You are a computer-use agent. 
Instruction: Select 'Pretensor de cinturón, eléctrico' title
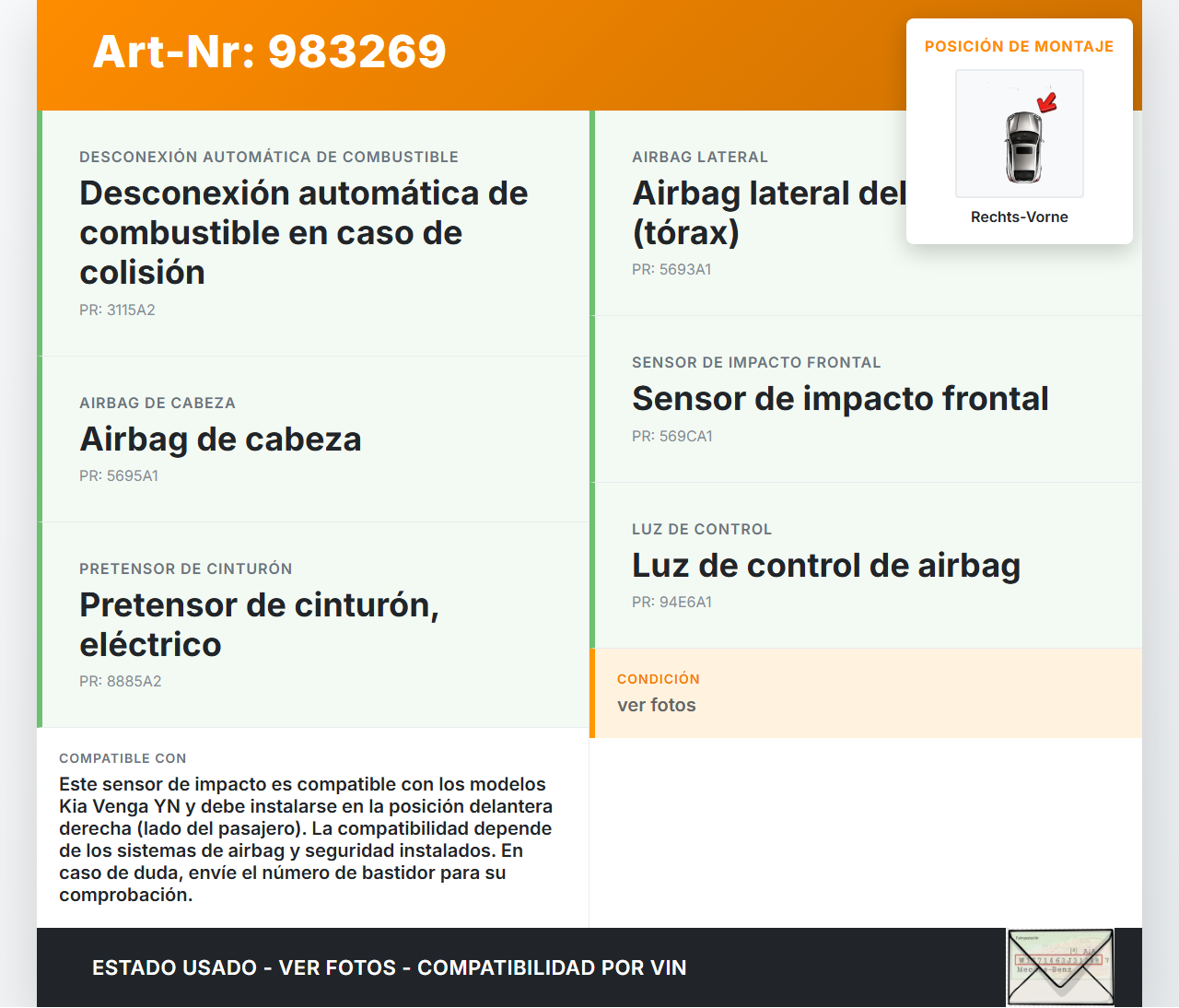[x=260, y=625]
